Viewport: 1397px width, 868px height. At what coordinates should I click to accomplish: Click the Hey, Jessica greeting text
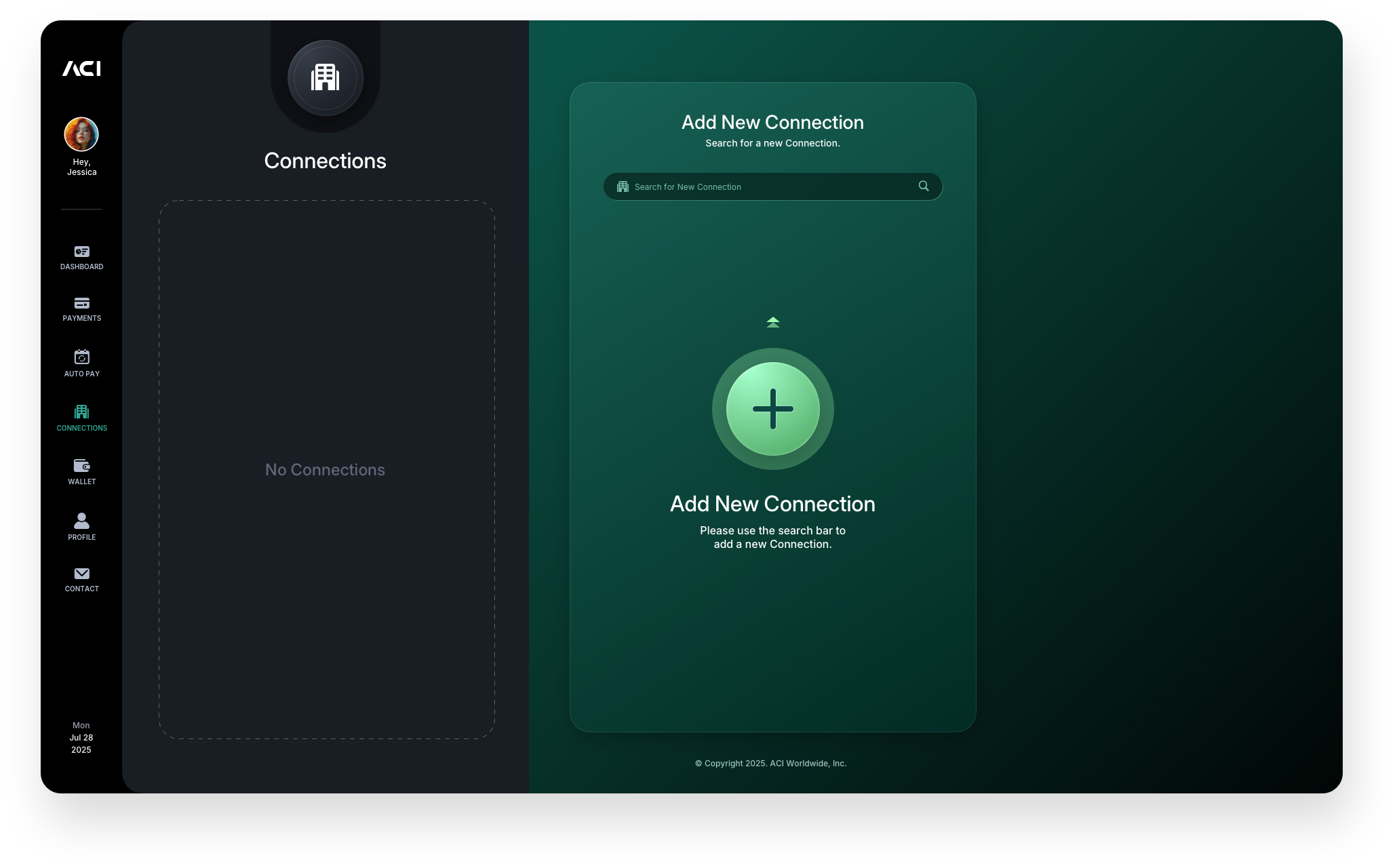(x=81, y=166)
